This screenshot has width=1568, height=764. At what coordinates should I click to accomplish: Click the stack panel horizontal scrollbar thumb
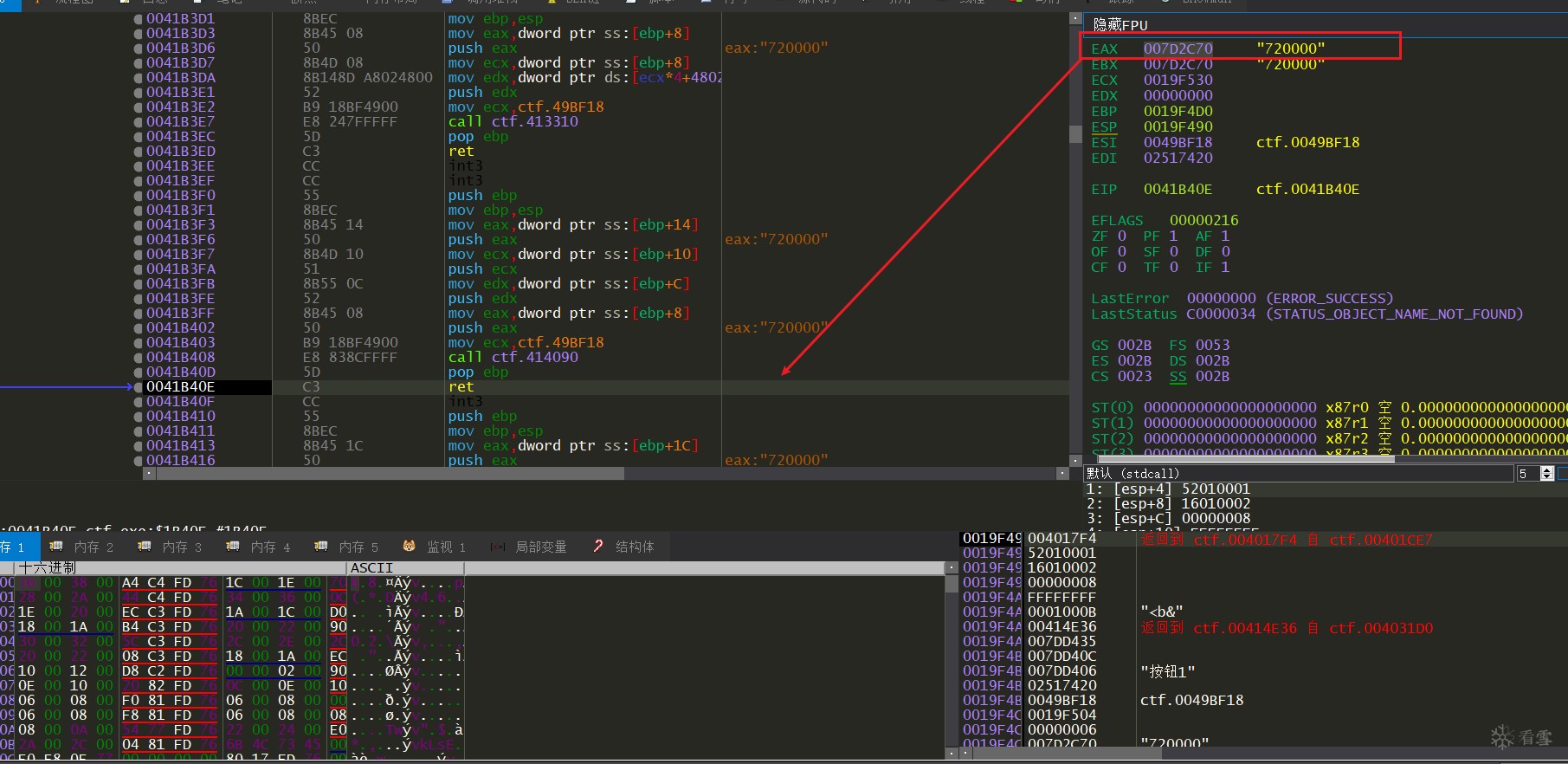(x=1068, y=754)
